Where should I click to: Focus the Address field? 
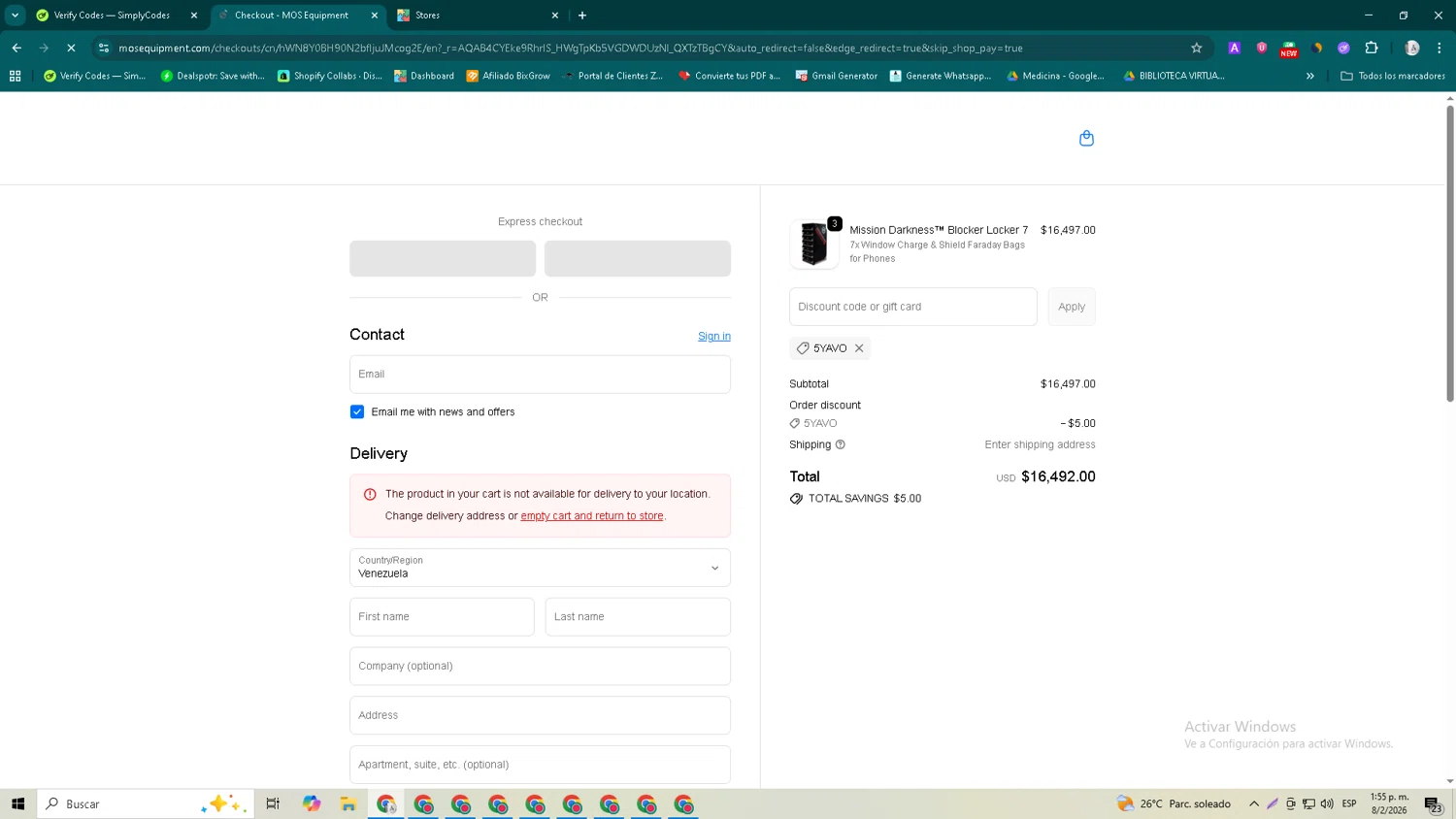click(x=540, y=715)
